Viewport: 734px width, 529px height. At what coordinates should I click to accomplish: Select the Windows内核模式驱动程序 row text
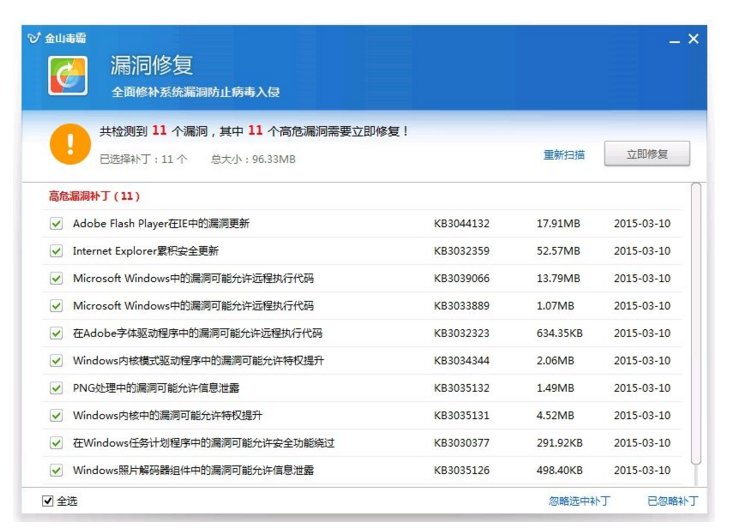[198, 360]
